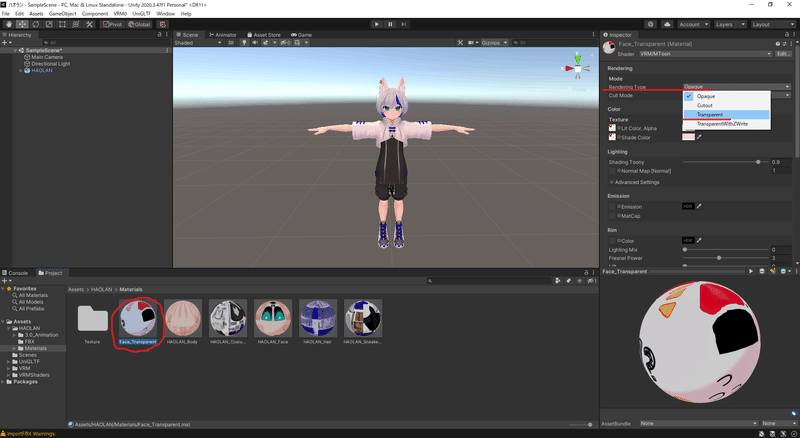The image size is (800, 438).
Task: Open custom editor tools icon
Action: pos(89,24)
